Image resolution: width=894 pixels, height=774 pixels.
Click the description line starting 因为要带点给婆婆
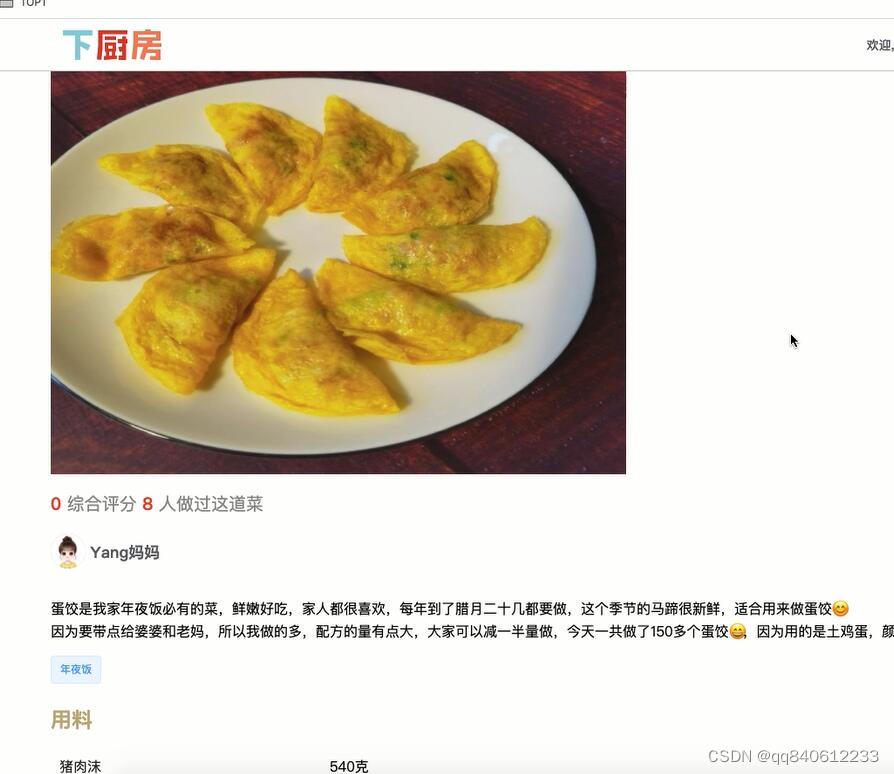[x=472, y=632]
